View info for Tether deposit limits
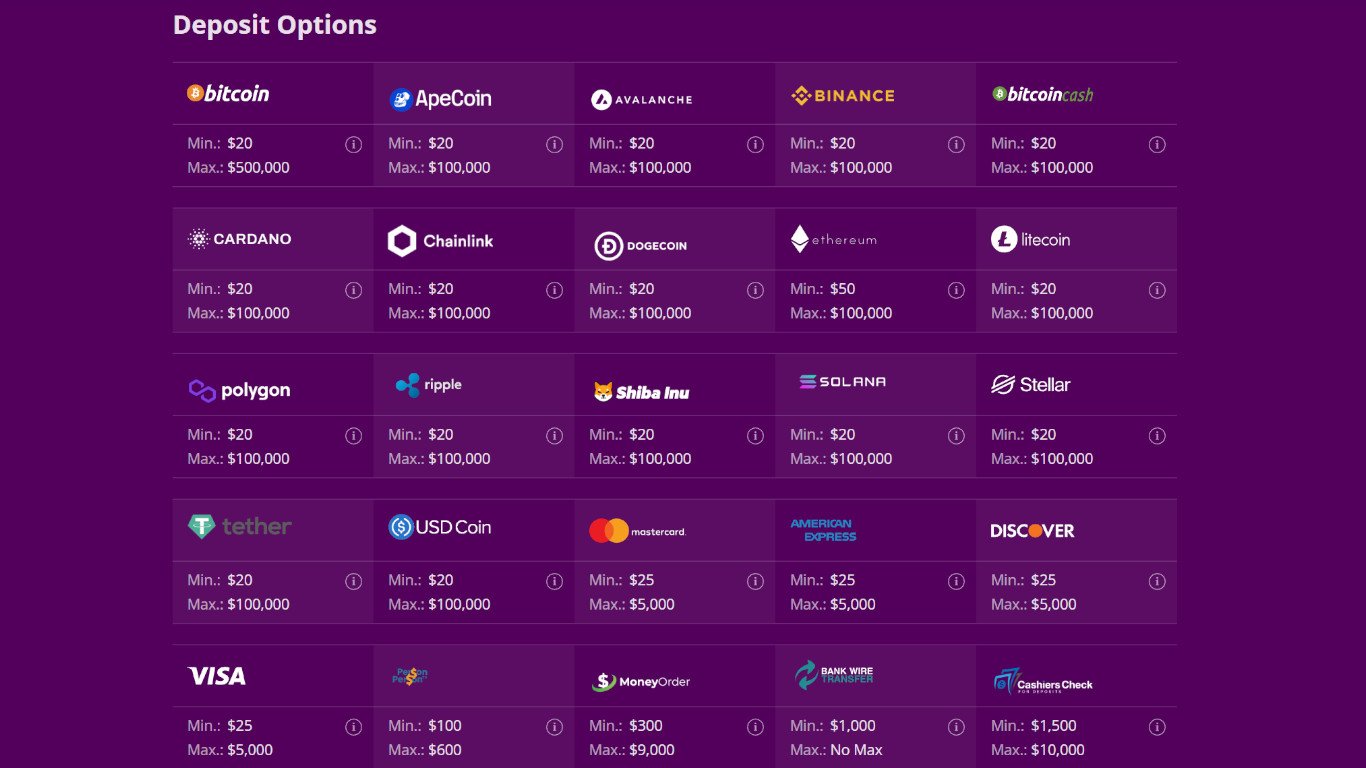The height and width of the screenshot is (768, 1366). click(x=353, y=581)
